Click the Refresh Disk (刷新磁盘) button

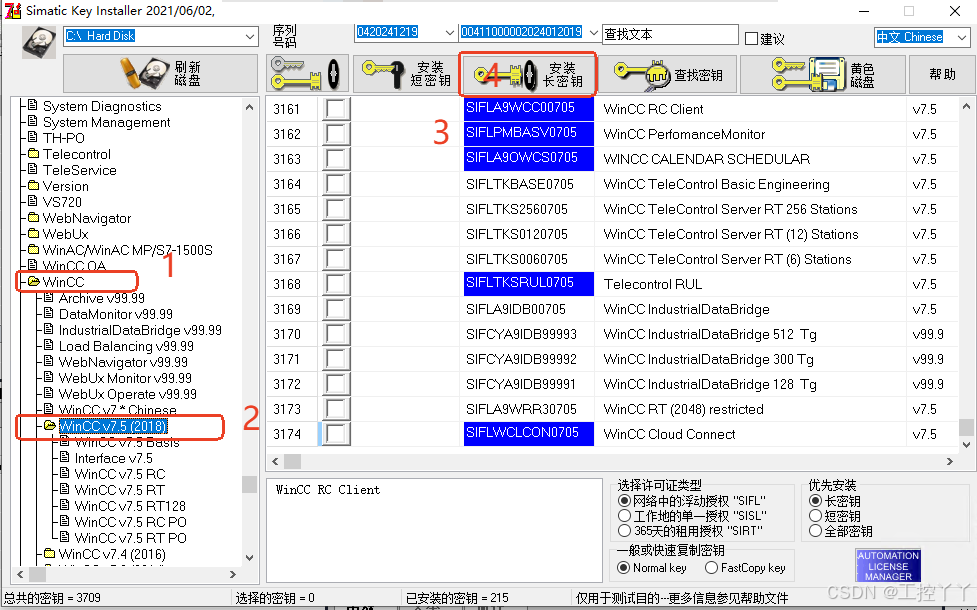161,74
